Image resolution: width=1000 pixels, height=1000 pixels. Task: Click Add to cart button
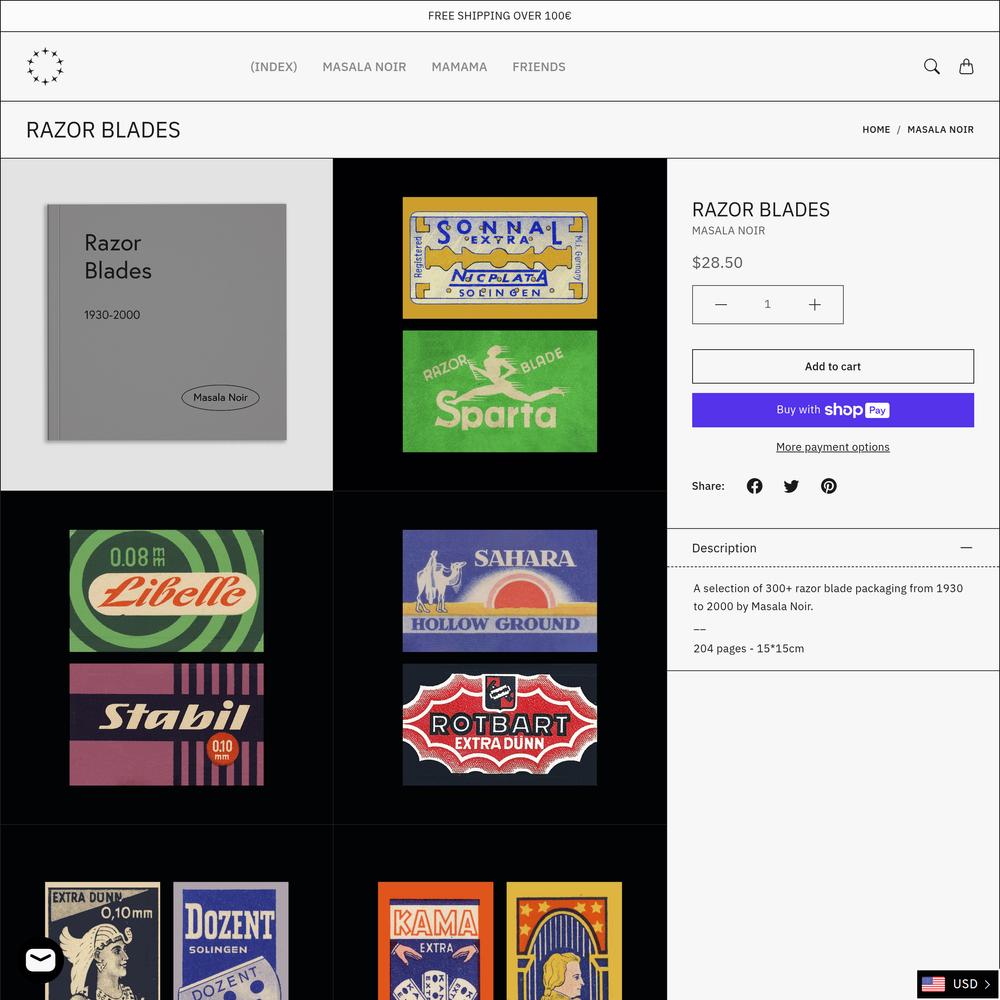tap(833, 366)
